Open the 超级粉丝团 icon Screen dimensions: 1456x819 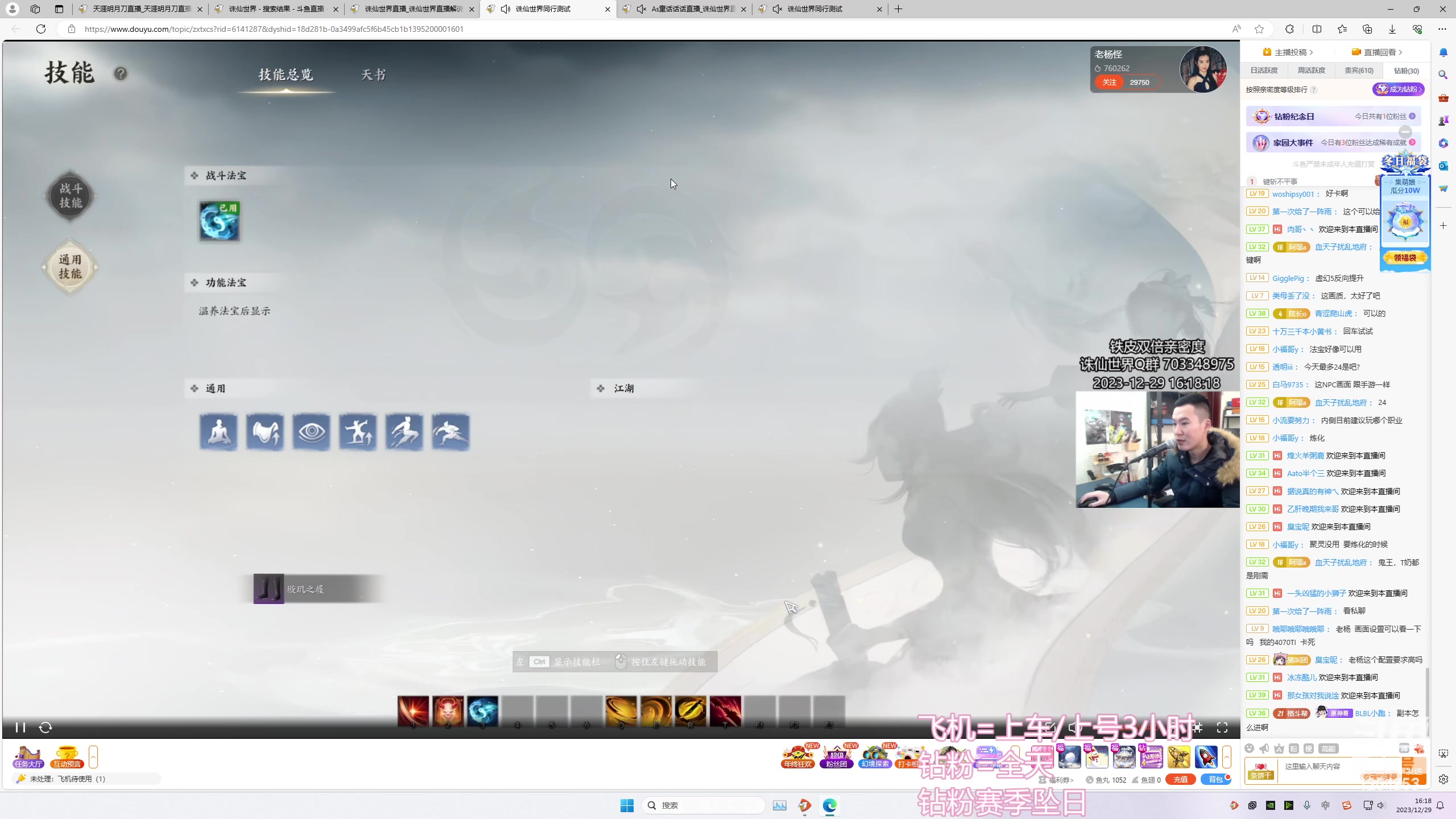pyautogui.click(x=837, y=757)
